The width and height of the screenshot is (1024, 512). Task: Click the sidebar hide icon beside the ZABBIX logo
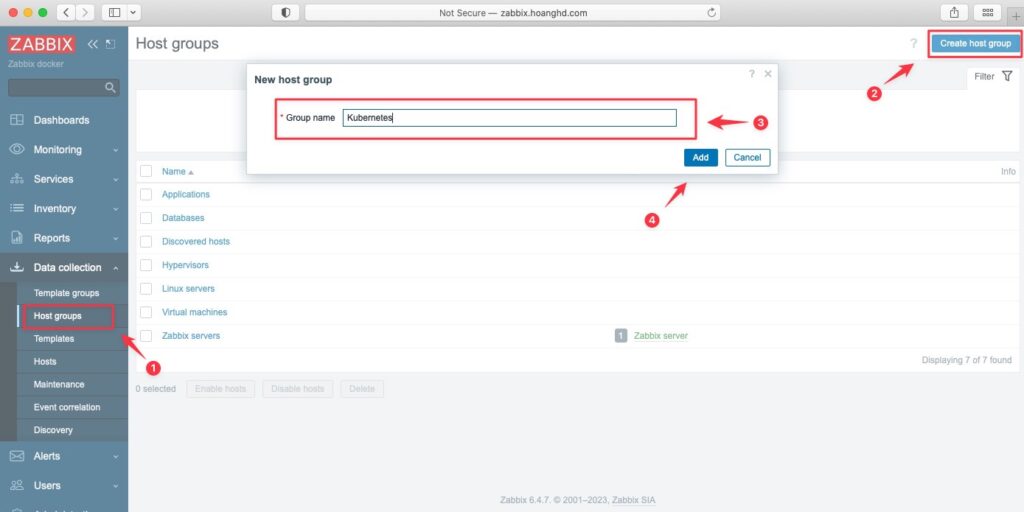[x=110, y=44]
